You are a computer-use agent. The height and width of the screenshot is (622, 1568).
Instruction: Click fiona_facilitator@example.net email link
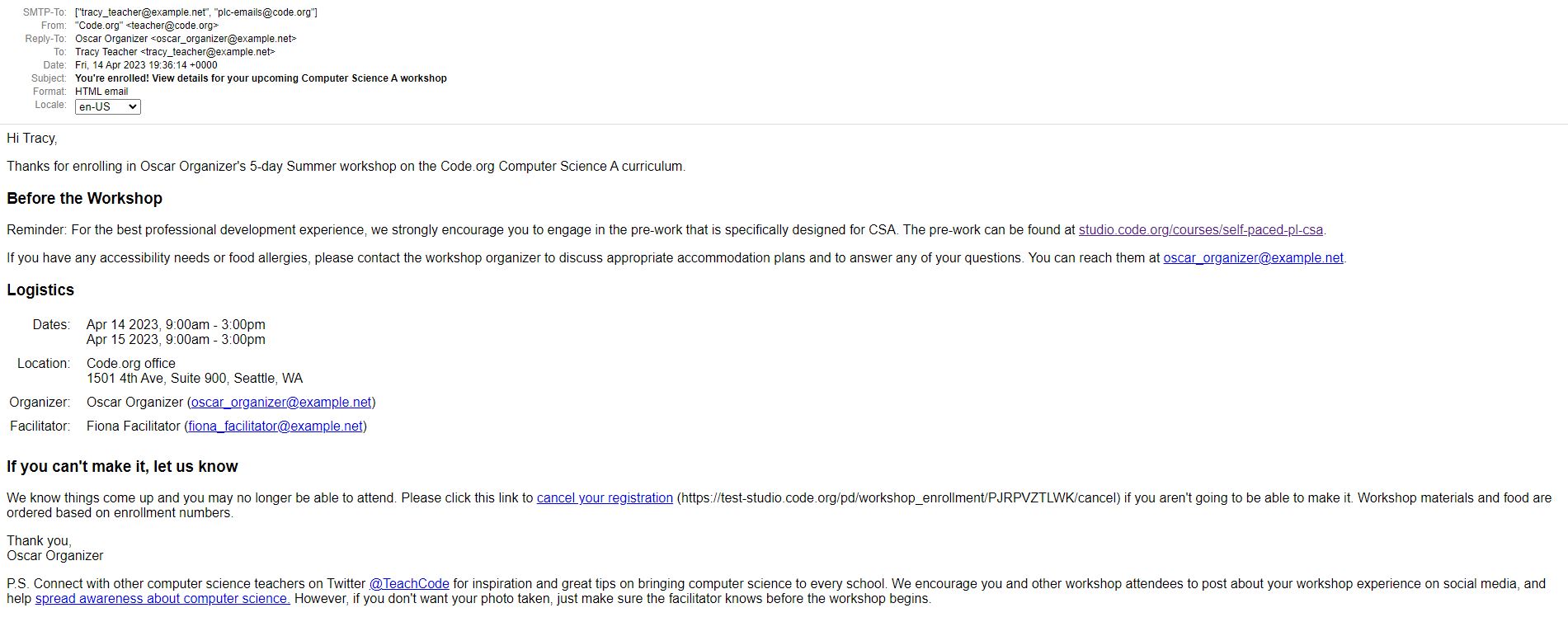point(275,426)
